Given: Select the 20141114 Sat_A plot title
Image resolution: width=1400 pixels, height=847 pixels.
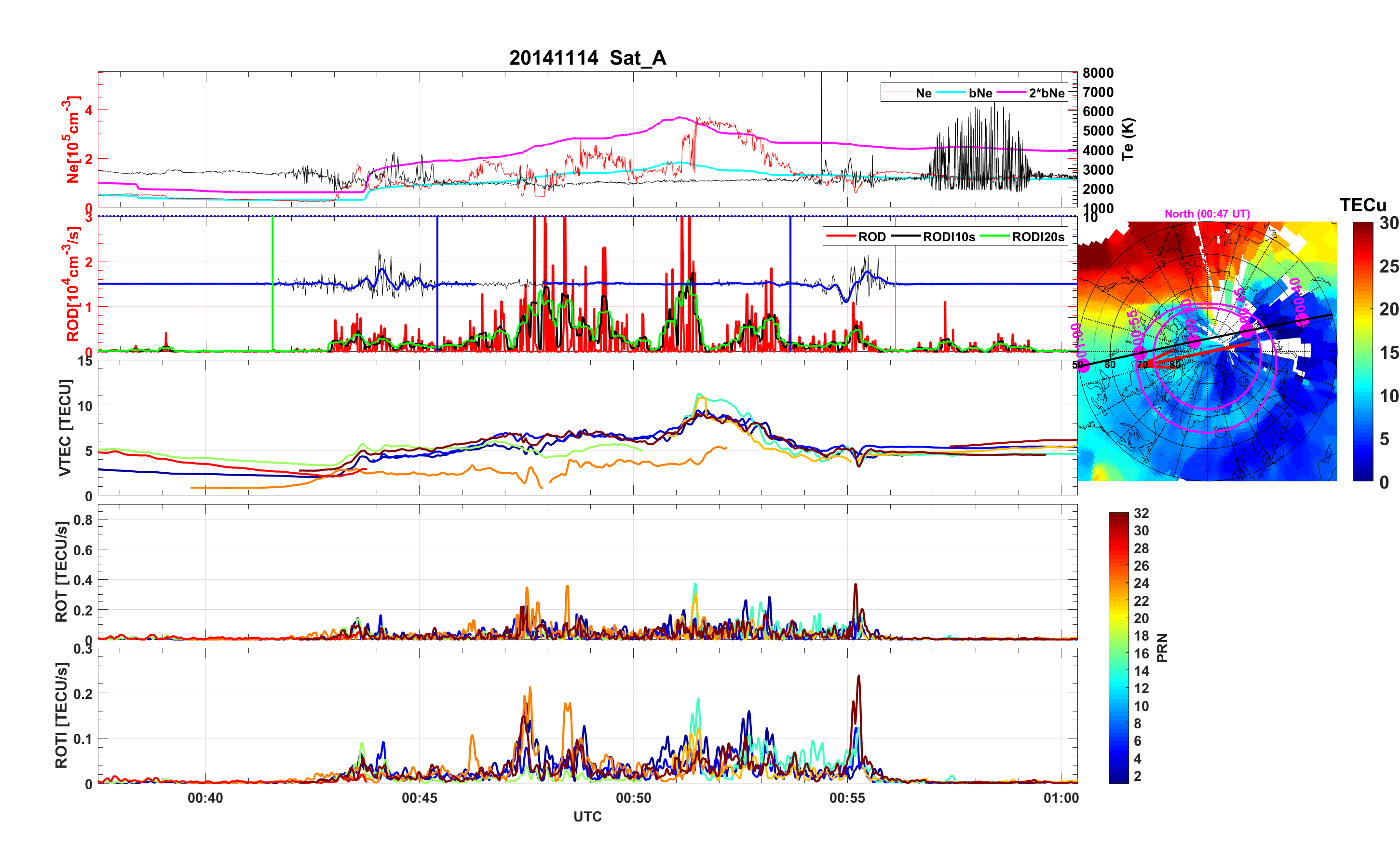Looking at the screenshot, I should coord(587,58).
